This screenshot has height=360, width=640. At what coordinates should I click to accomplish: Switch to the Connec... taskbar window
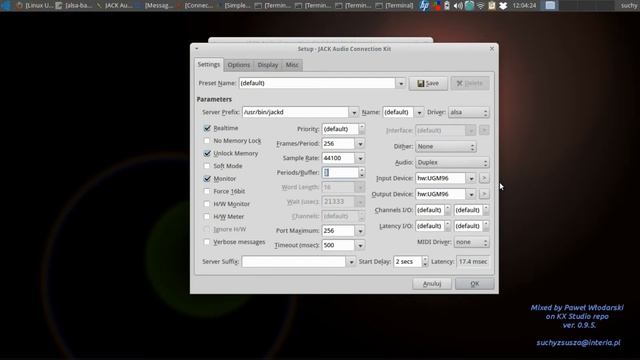pos(194,6)
